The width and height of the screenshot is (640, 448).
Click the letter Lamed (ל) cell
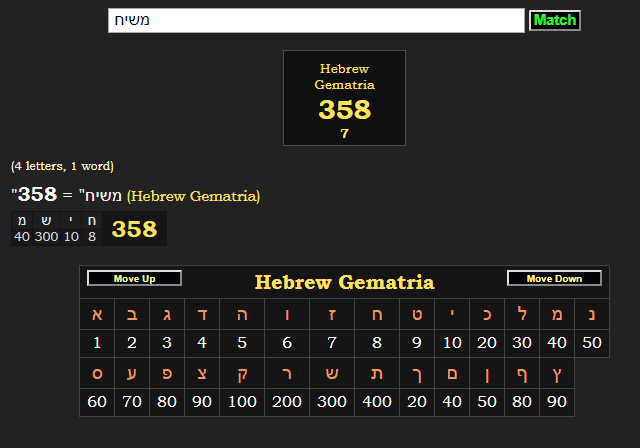(521, 315)
